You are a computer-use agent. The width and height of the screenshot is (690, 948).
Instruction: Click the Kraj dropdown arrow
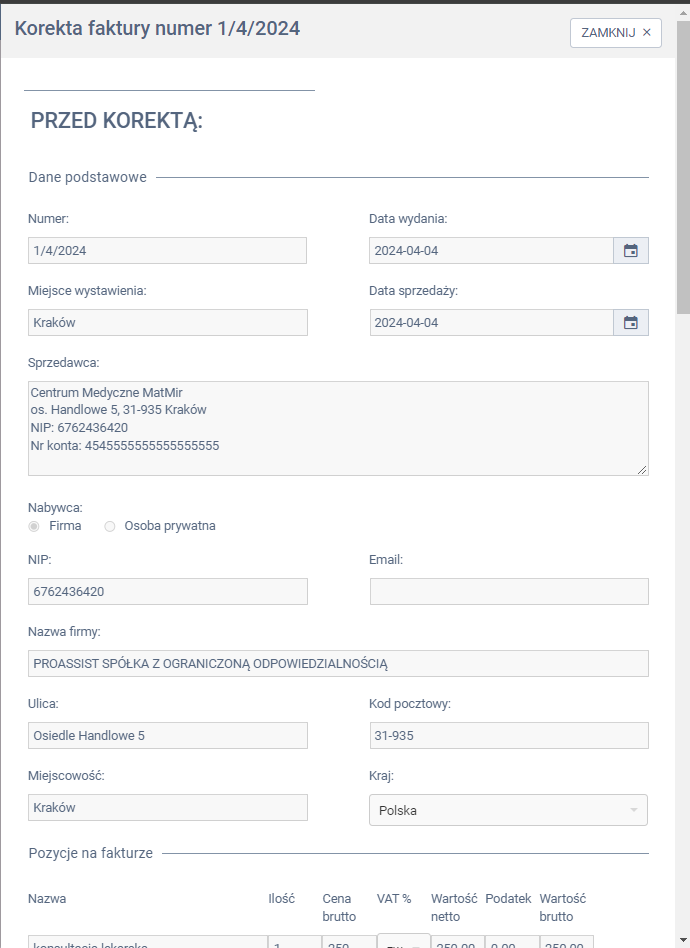pyautogui.click(x=634, y=810)
